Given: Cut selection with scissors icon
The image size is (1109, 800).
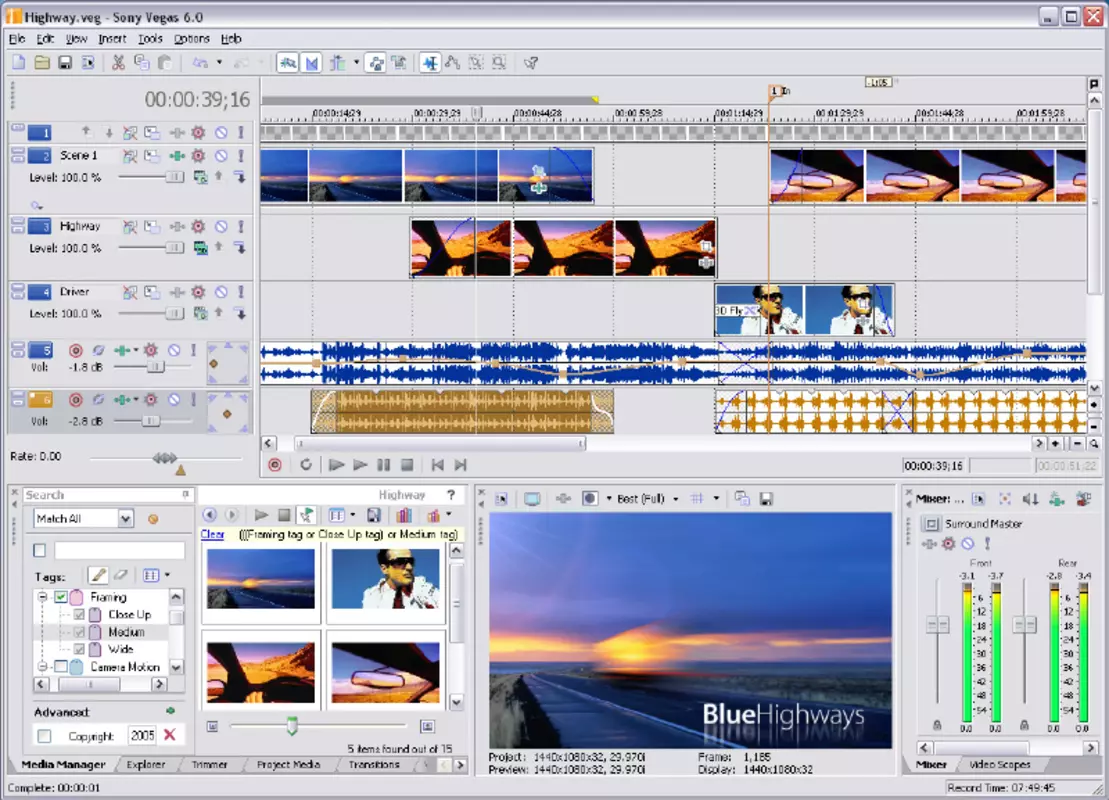Looking at the screenshot, I should (118, 63).
